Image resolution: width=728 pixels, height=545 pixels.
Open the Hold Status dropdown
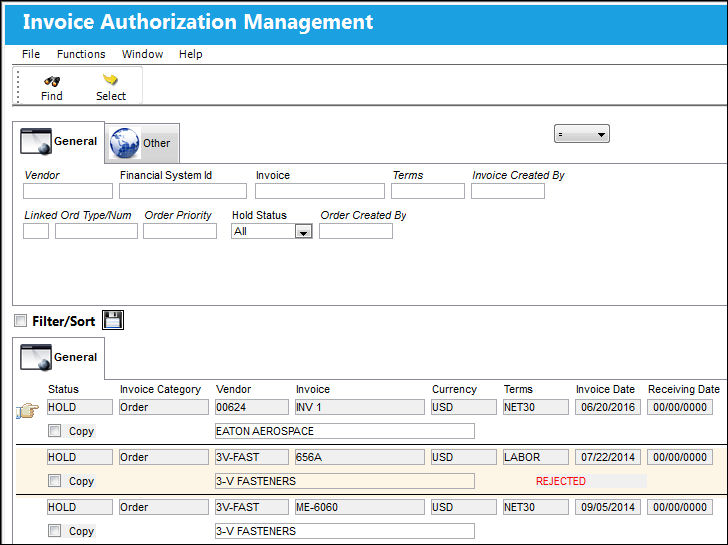[x=304, y=232]
